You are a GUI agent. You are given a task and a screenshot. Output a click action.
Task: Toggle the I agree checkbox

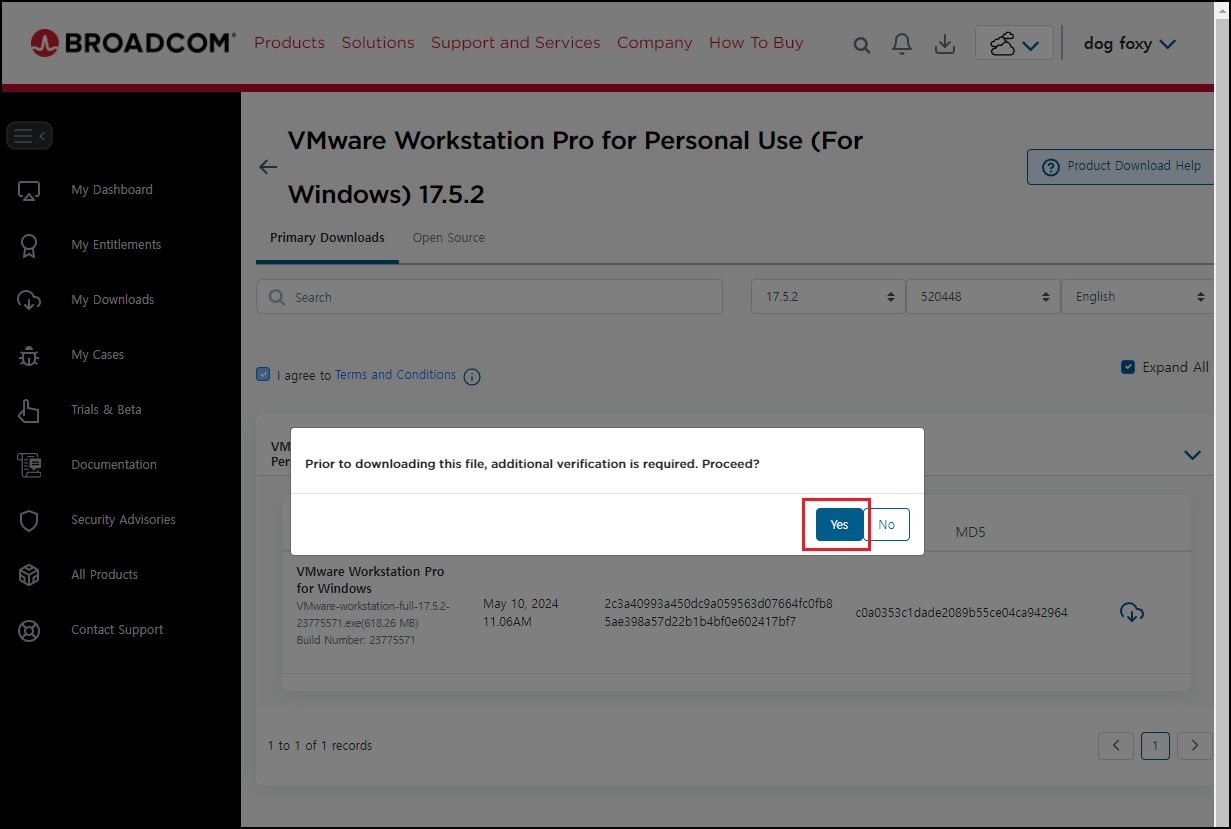pyautogui.click(x=263, y=375)
